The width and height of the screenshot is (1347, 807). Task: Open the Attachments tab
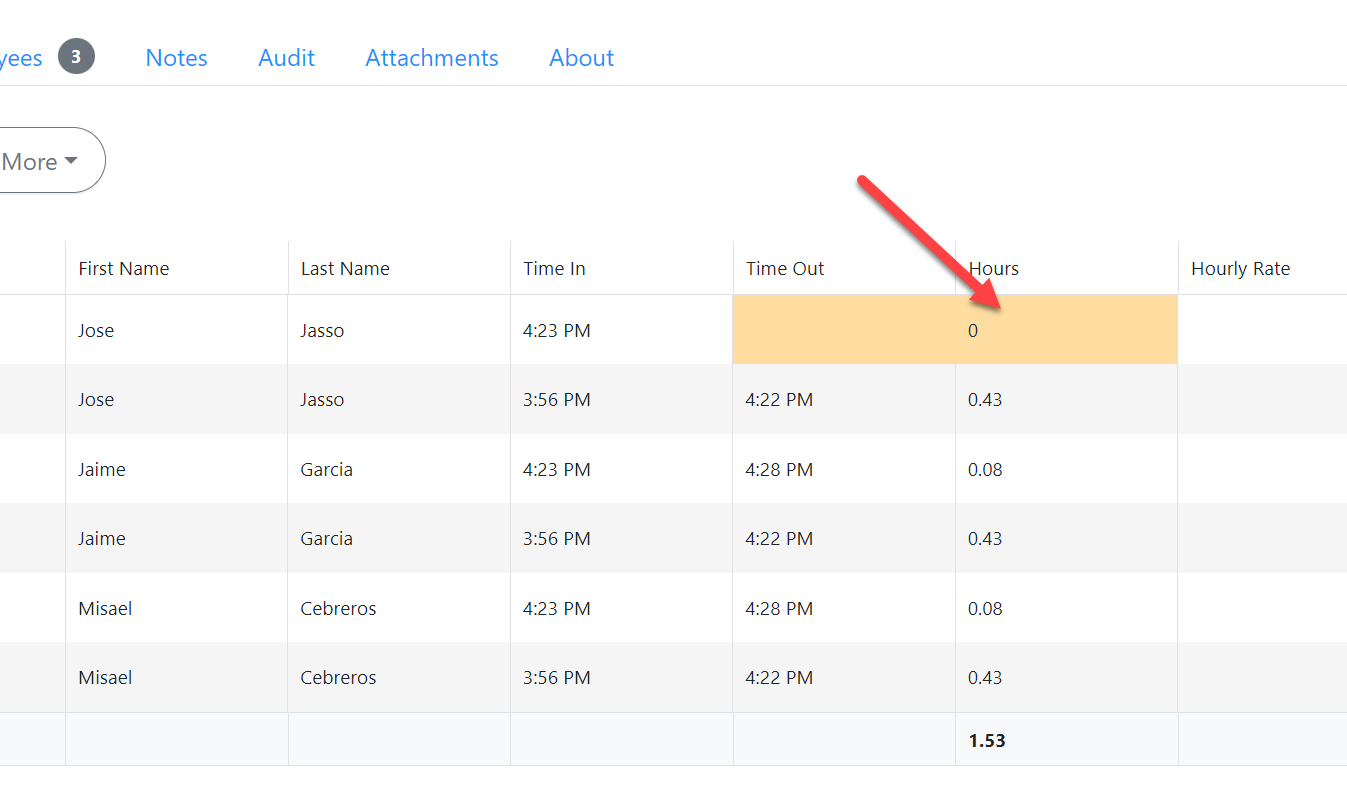coord(431,58)
